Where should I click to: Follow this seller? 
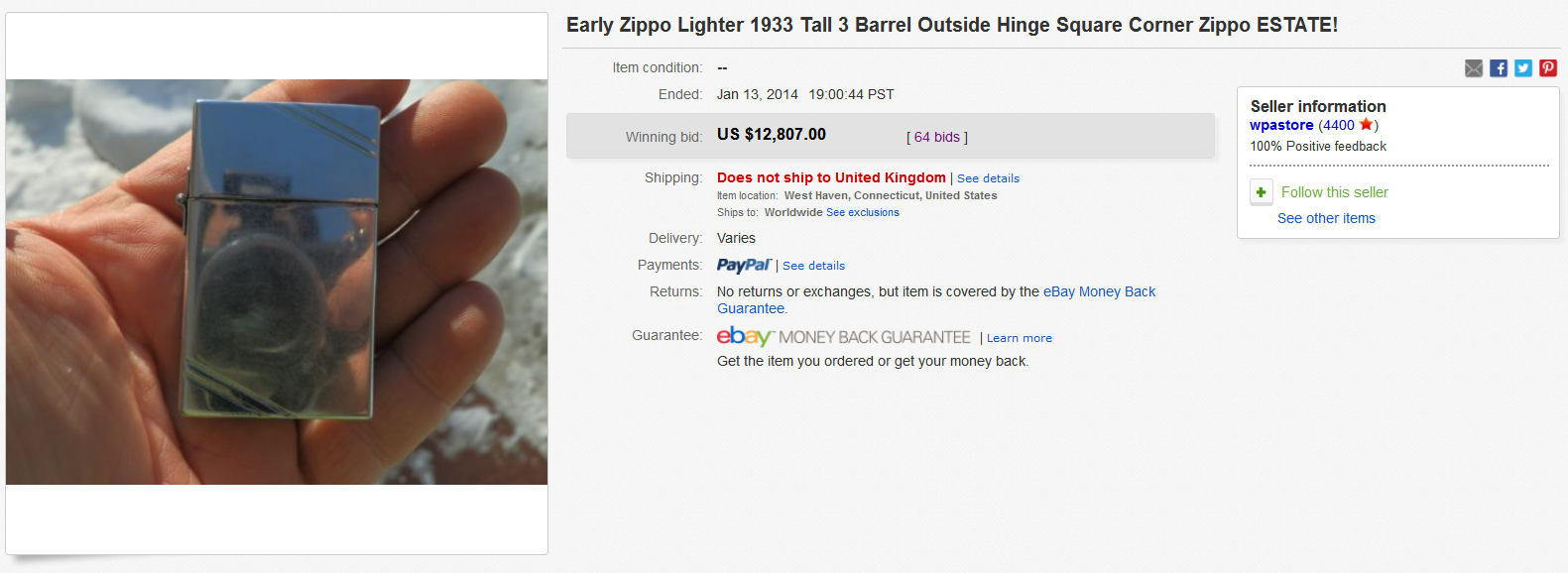pos(1333,191)
